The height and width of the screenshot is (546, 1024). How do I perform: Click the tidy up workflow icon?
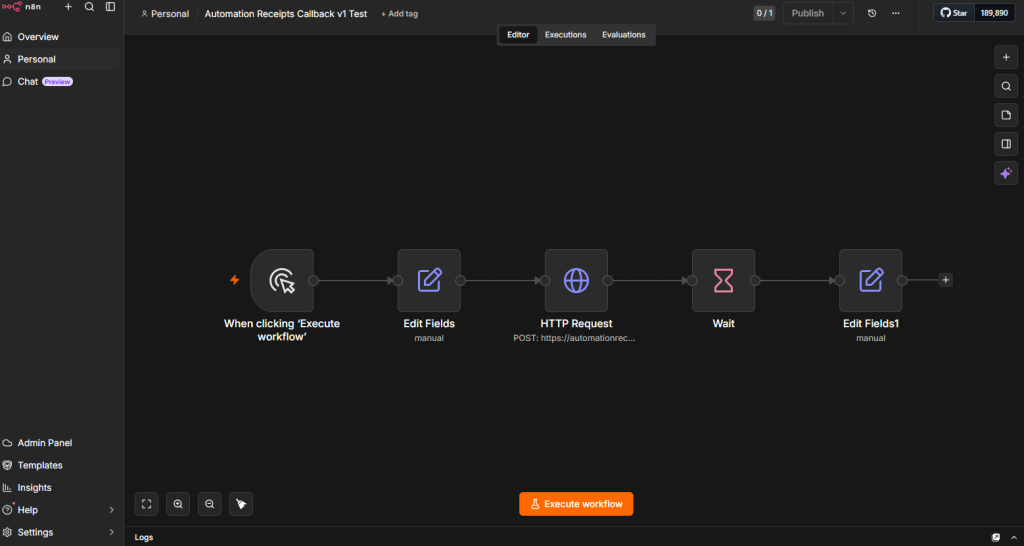tap(241, 504)
